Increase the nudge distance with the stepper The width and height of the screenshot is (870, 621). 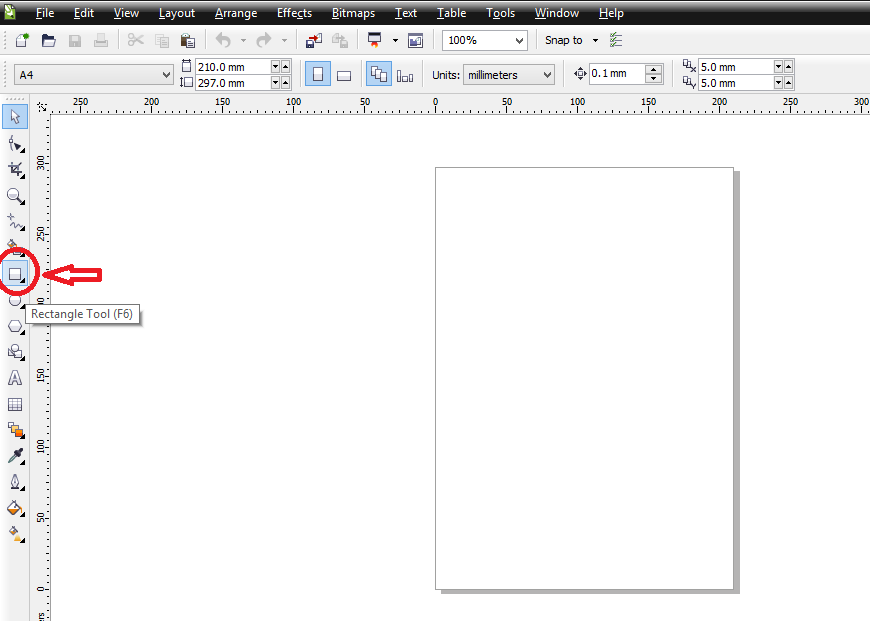click(655, 68)
